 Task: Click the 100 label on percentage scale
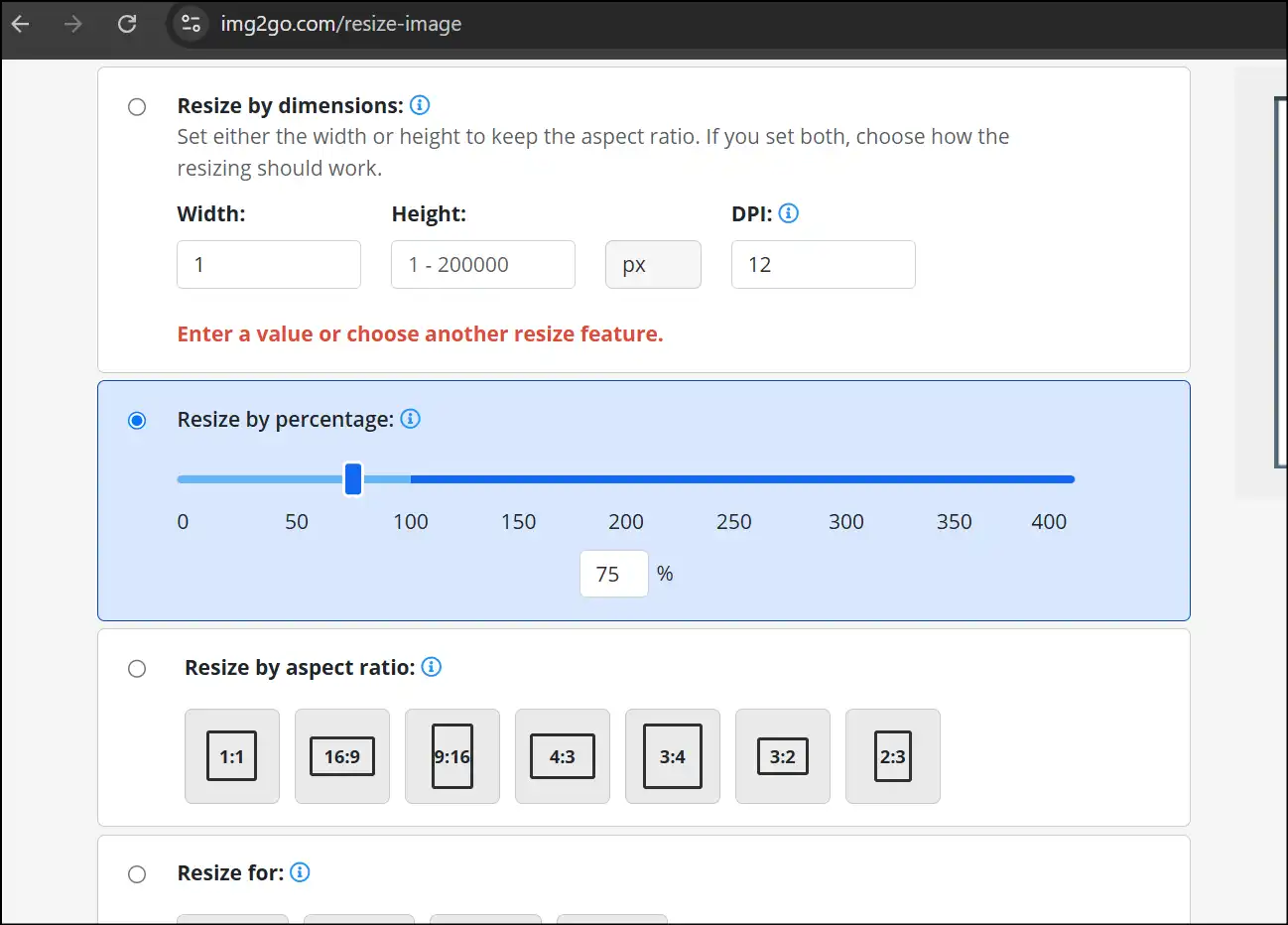(411, 522)
